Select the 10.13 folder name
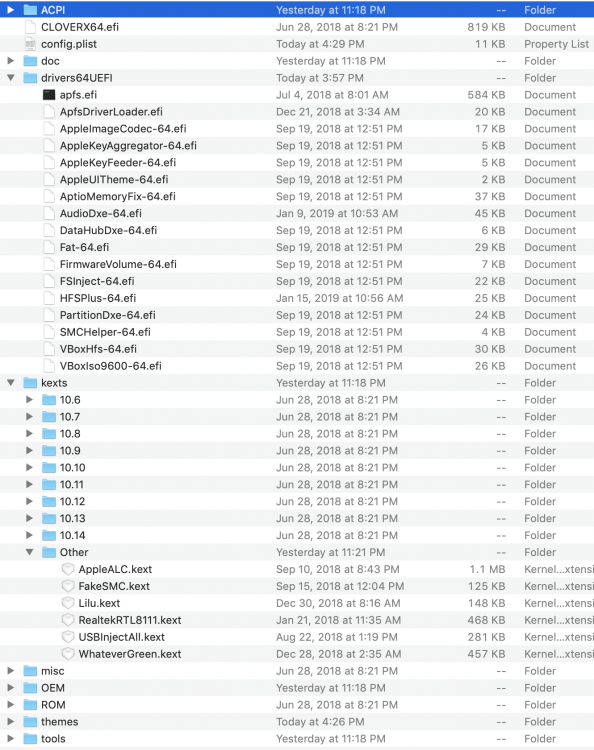The height and width of the screenshot is (750, 594). 73,518
